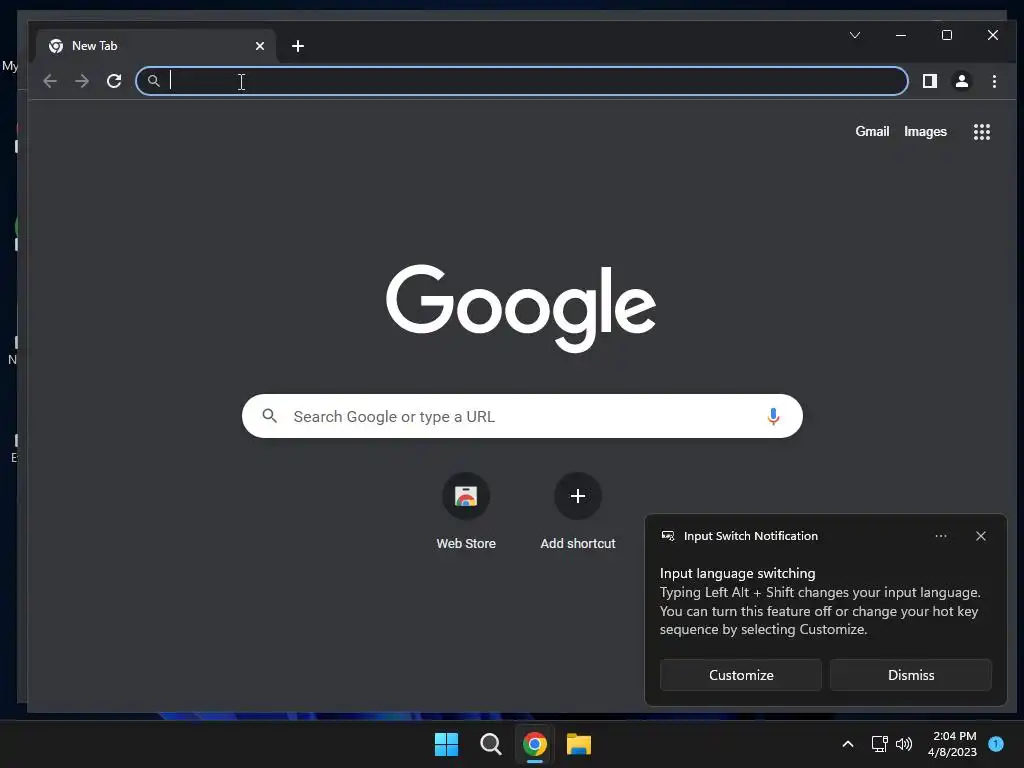
Task: Close the New Tab tab
Action: [259, 46]
